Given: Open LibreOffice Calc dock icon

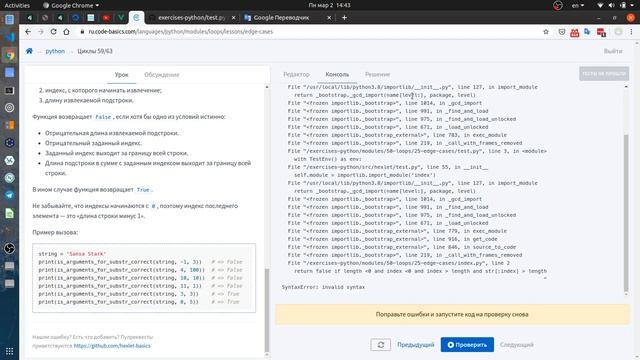Looking at the screenshot, I should point(9,213).
